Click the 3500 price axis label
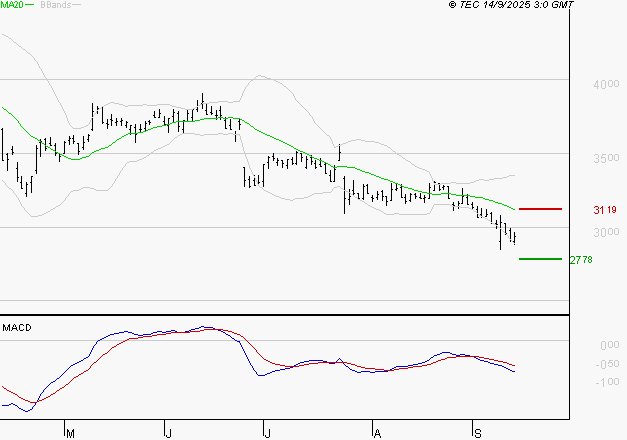The height and width of the screenshot is (440, 627). [x=604, y=159]
